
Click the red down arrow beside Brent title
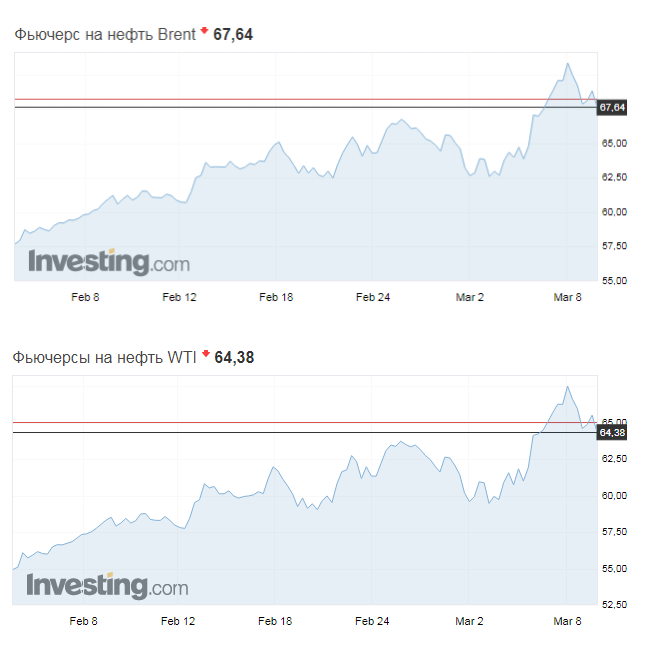click(204, 32)
